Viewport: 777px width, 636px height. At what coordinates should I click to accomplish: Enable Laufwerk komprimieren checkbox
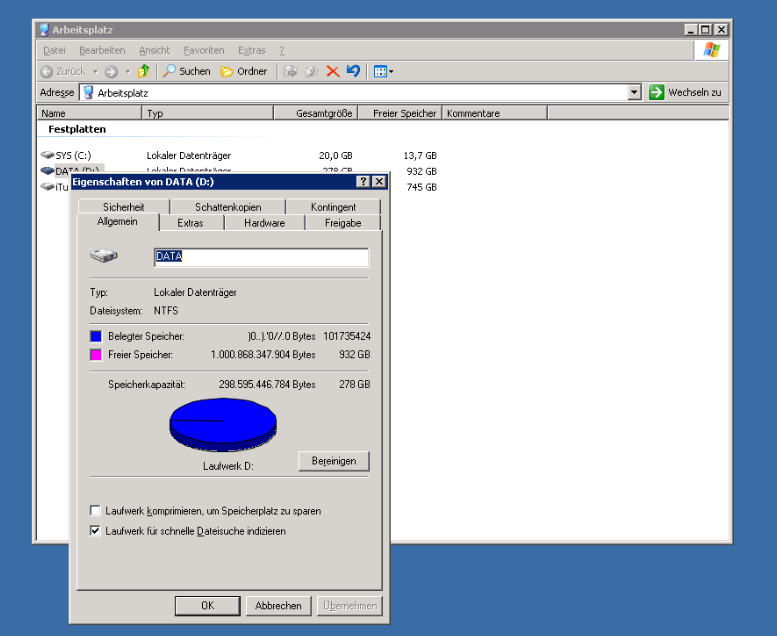(96, 511)
